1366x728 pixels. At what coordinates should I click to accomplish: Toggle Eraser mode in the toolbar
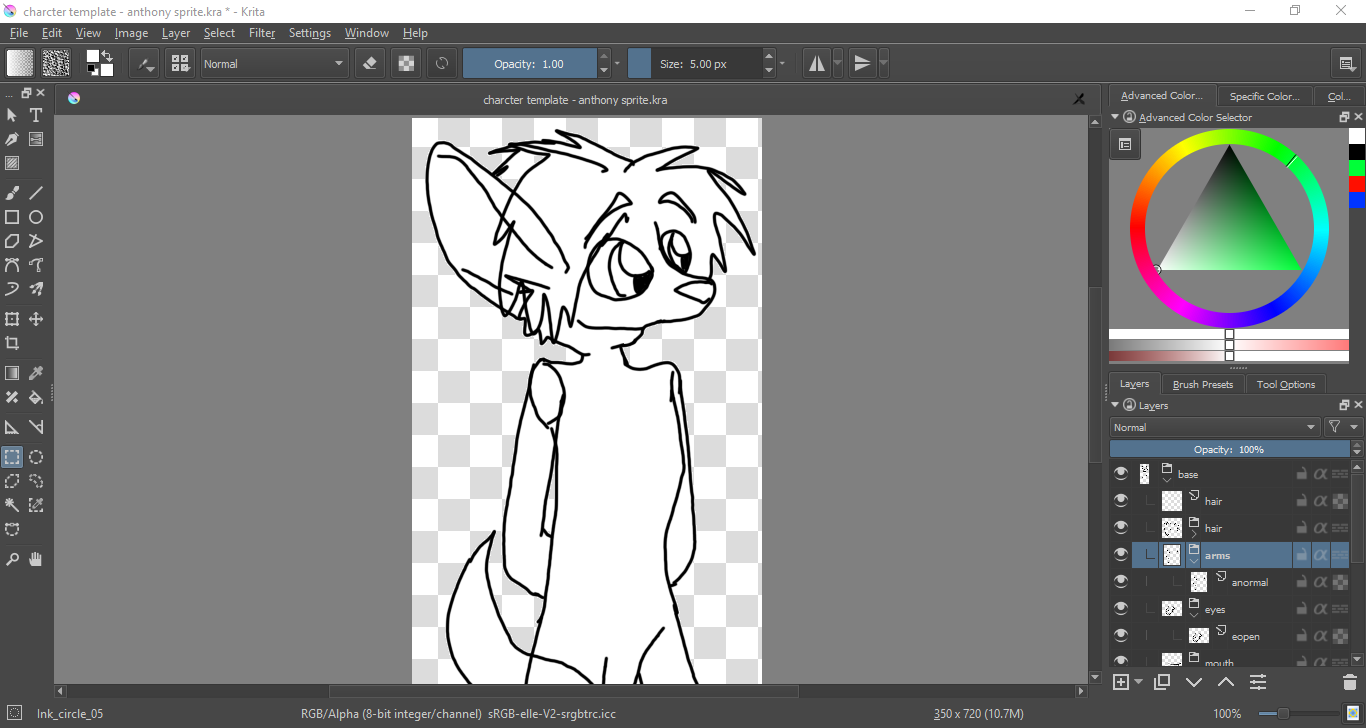point(370,64)
